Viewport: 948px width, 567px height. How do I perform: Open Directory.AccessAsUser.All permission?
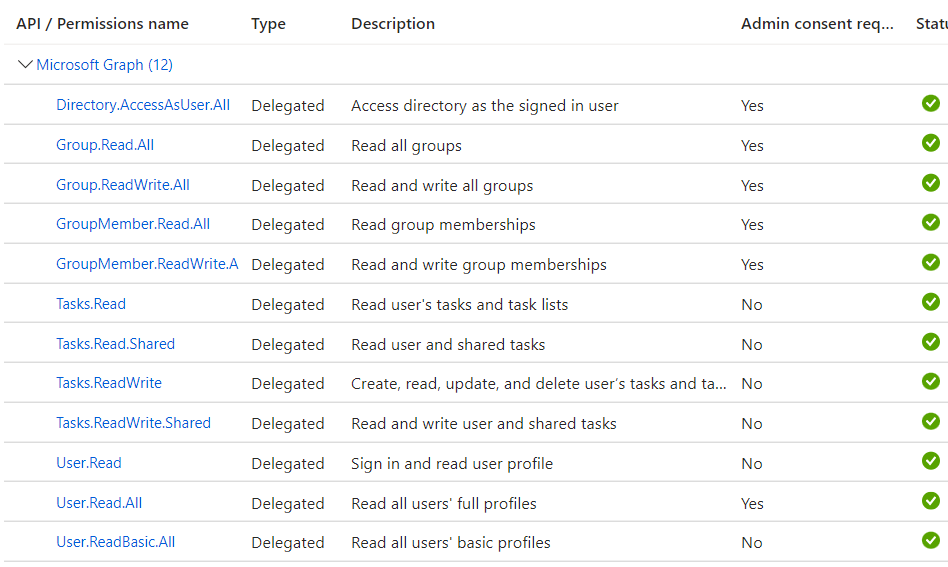coord(143,105)
